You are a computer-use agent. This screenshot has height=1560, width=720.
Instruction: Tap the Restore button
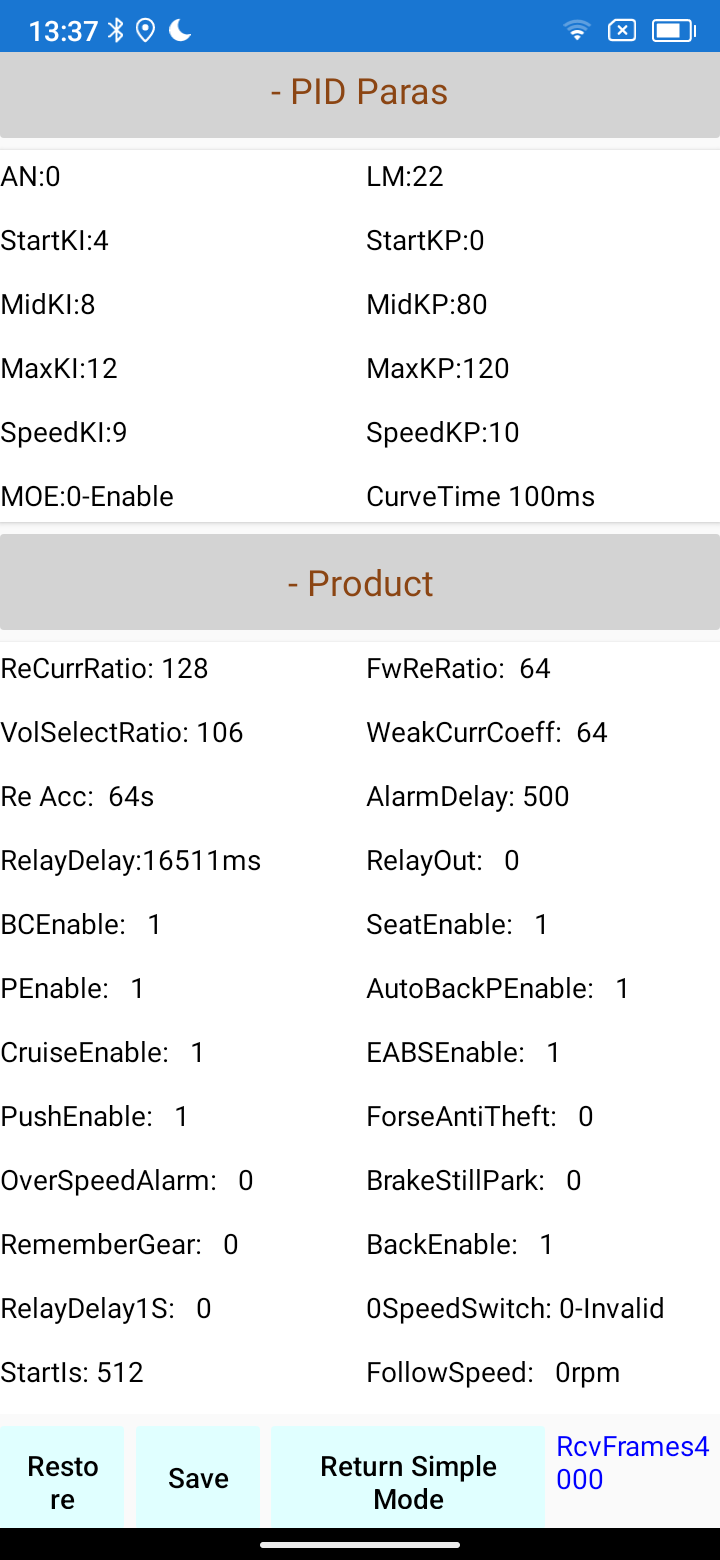tap(62, 1482)
